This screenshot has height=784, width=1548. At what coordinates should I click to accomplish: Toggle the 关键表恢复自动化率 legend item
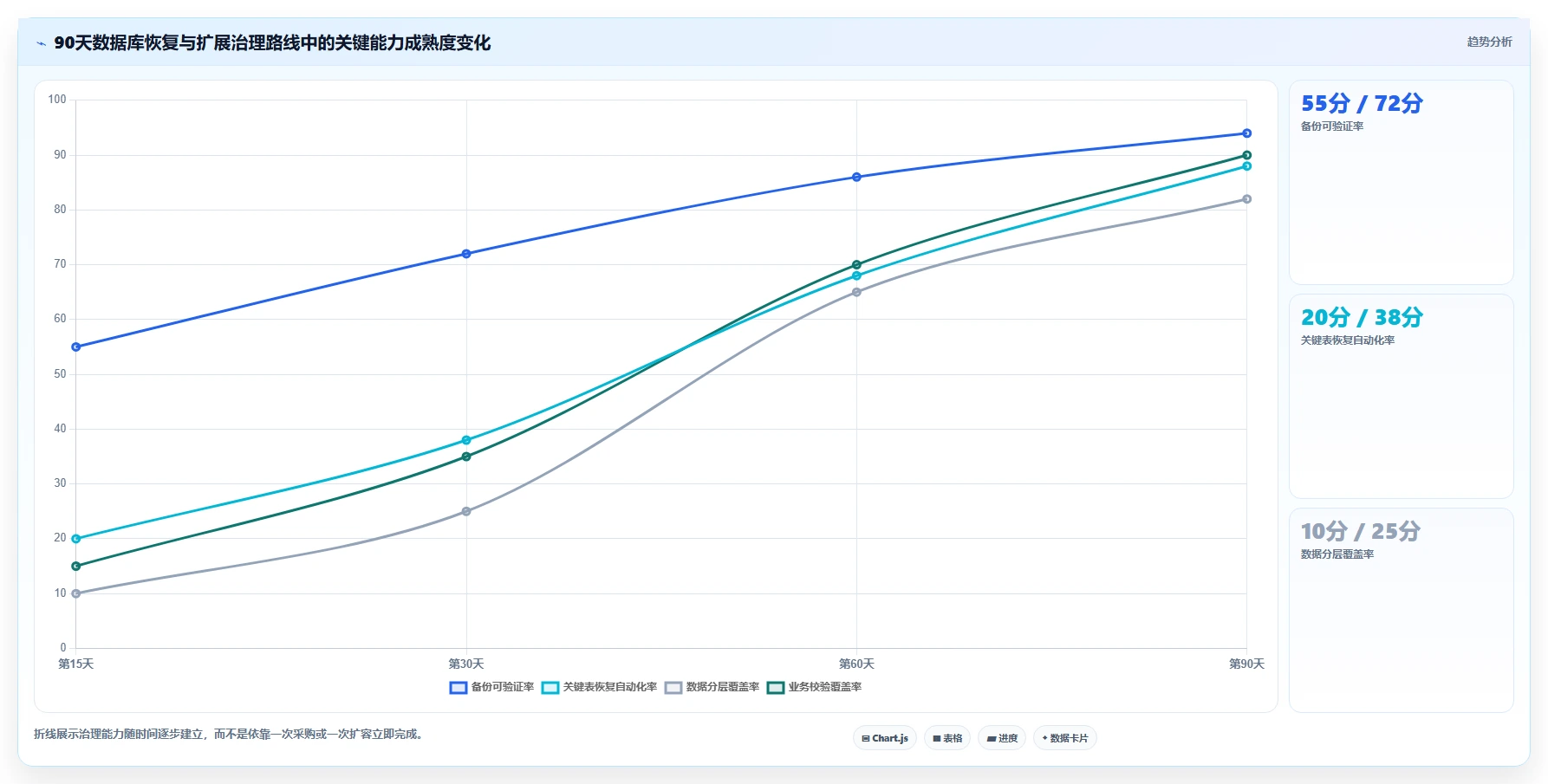coord(599,687)
